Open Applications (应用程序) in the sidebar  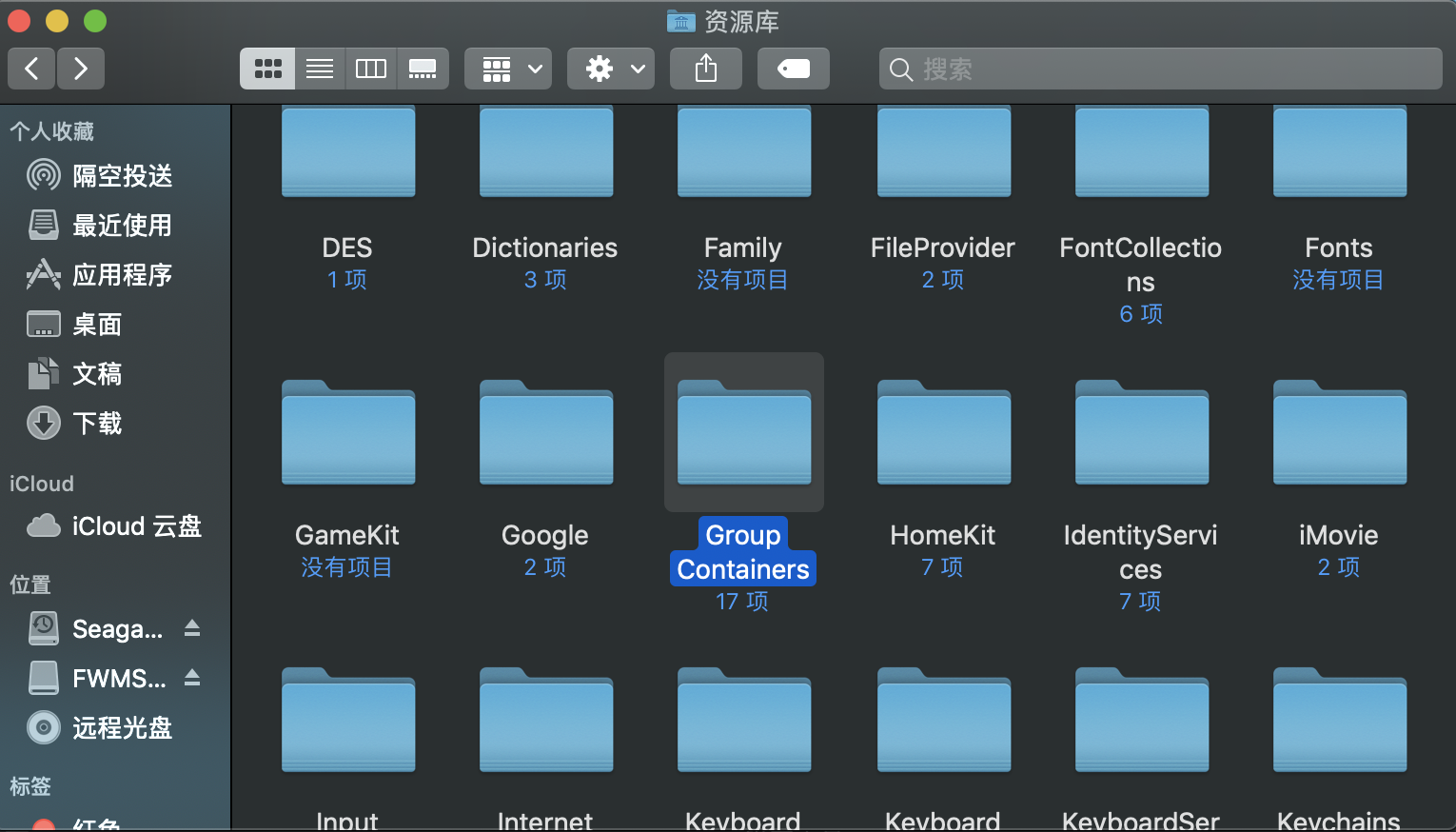click(114, 274)
